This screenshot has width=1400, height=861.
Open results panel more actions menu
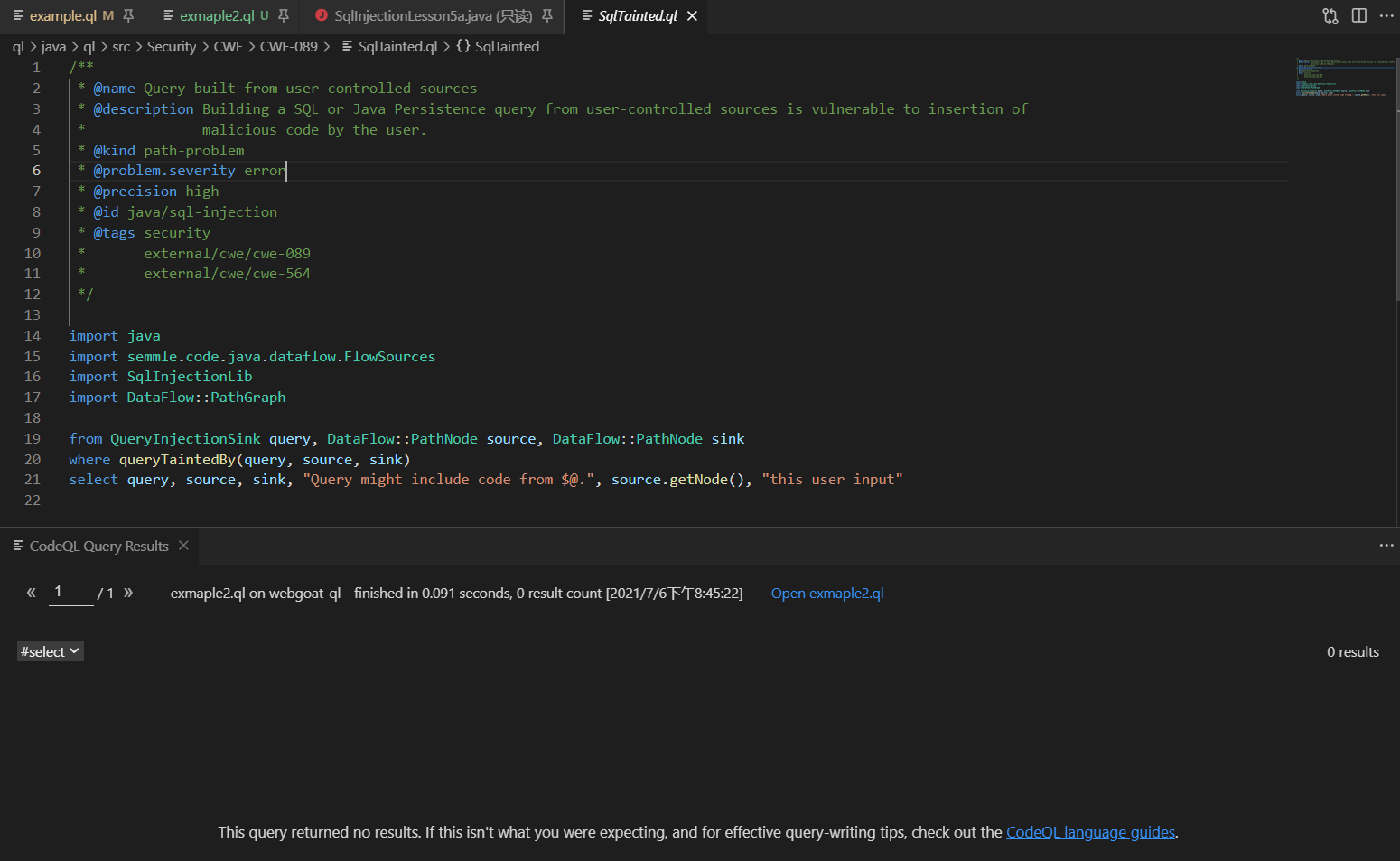(x=1386, y=546)
